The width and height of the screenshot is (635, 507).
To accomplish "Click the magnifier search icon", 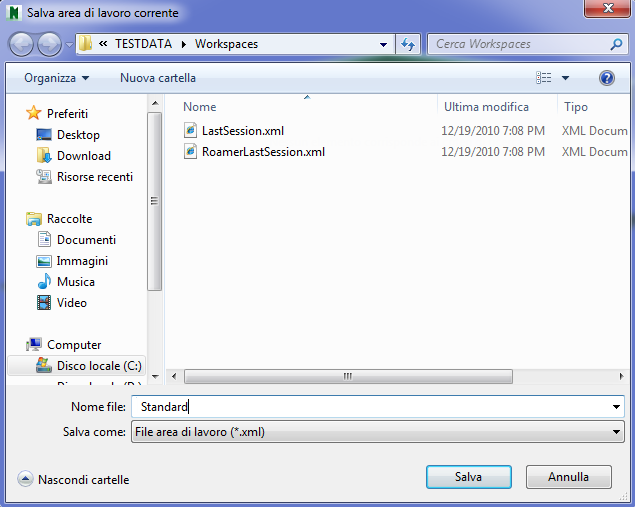I will [x=616, y=44].
